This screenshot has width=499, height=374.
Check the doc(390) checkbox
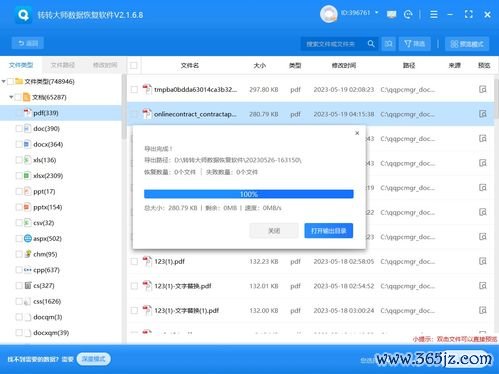[19, 129]
